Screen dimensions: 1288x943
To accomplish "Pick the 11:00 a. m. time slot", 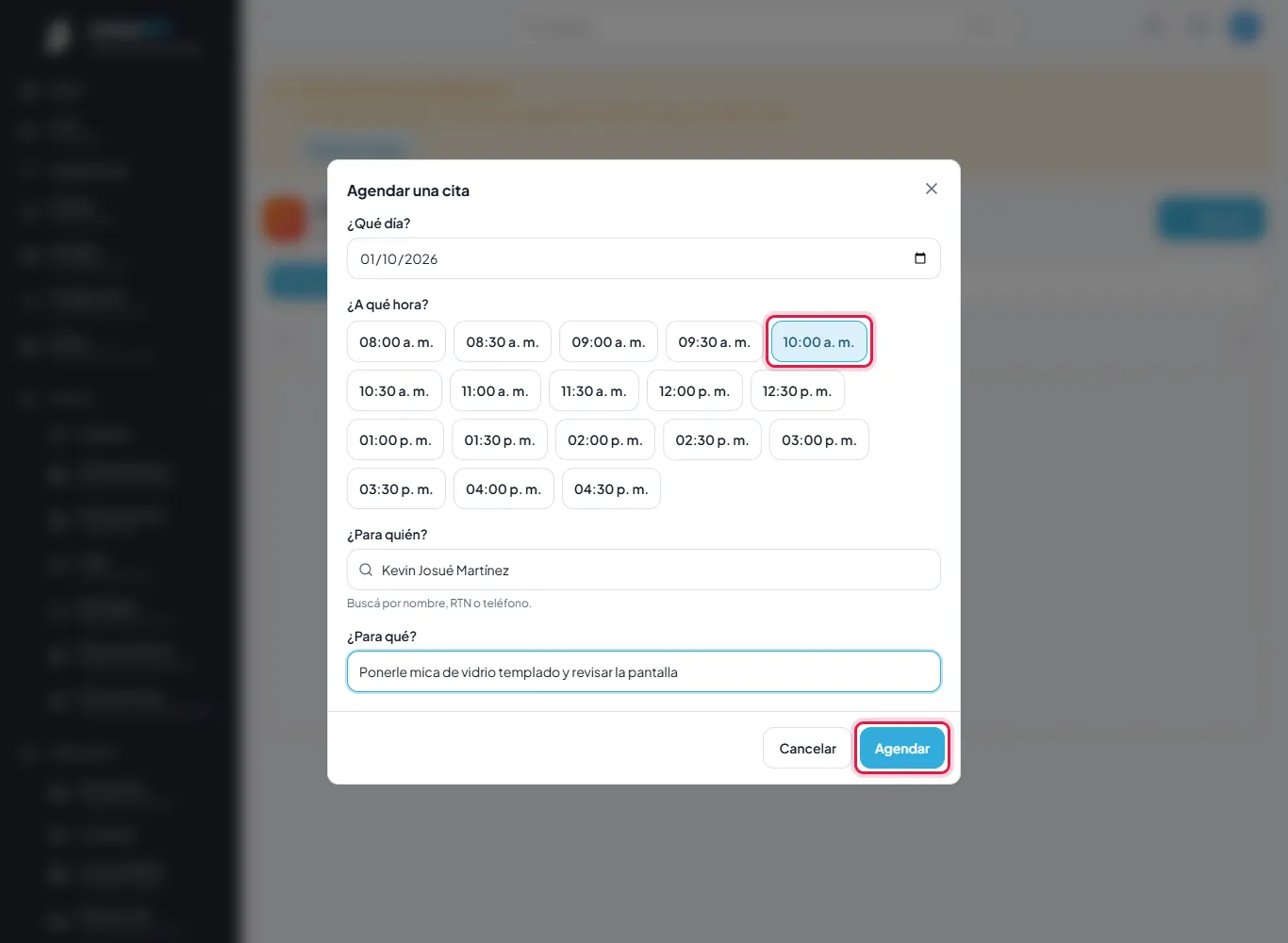I will pos(495,390).
